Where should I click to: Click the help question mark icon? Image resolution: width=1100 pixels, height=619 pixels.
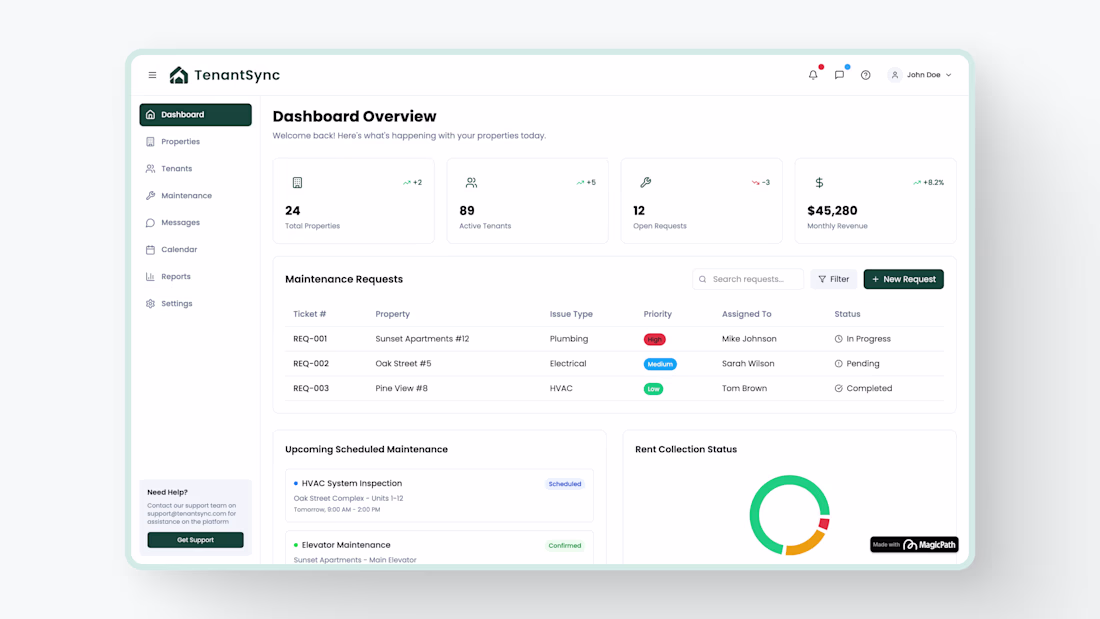point(866,75)
